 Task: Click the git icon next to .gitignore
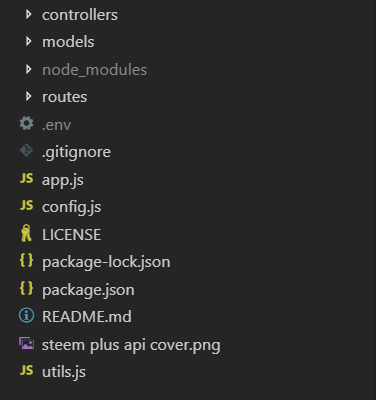click(26, 151)
